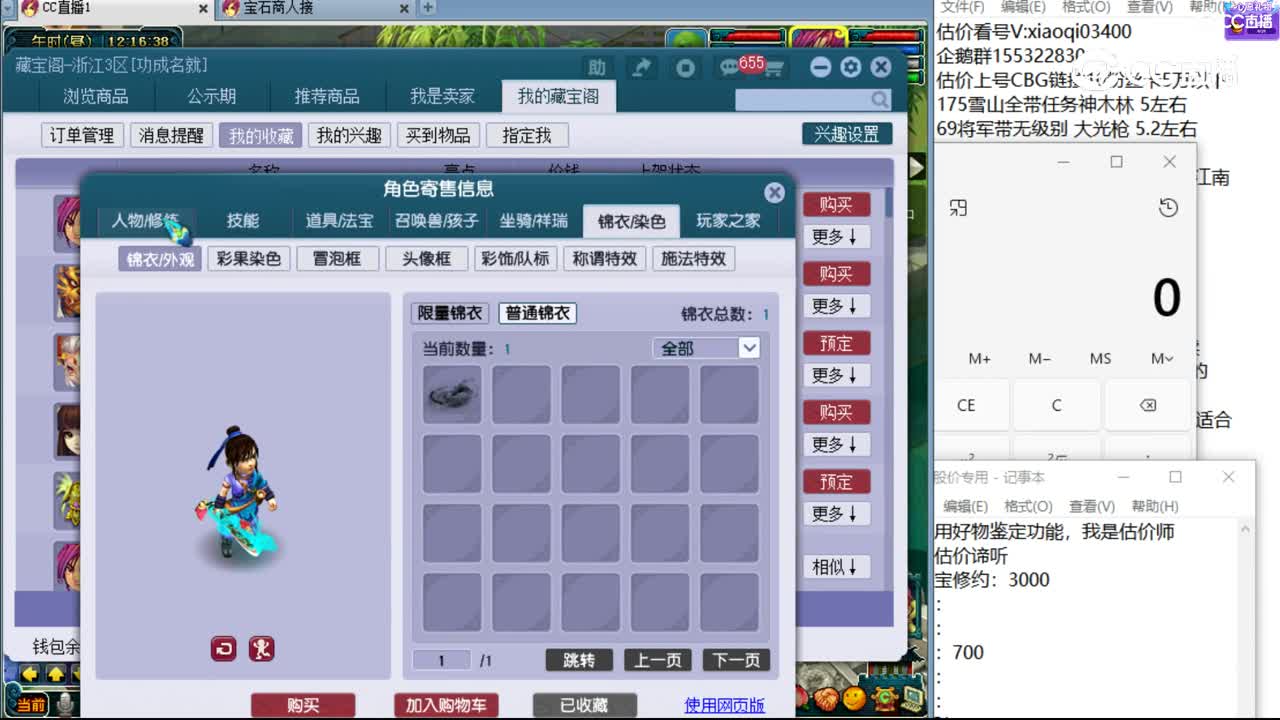Switch to the 彩果染色 sub-category

(249, 259)
